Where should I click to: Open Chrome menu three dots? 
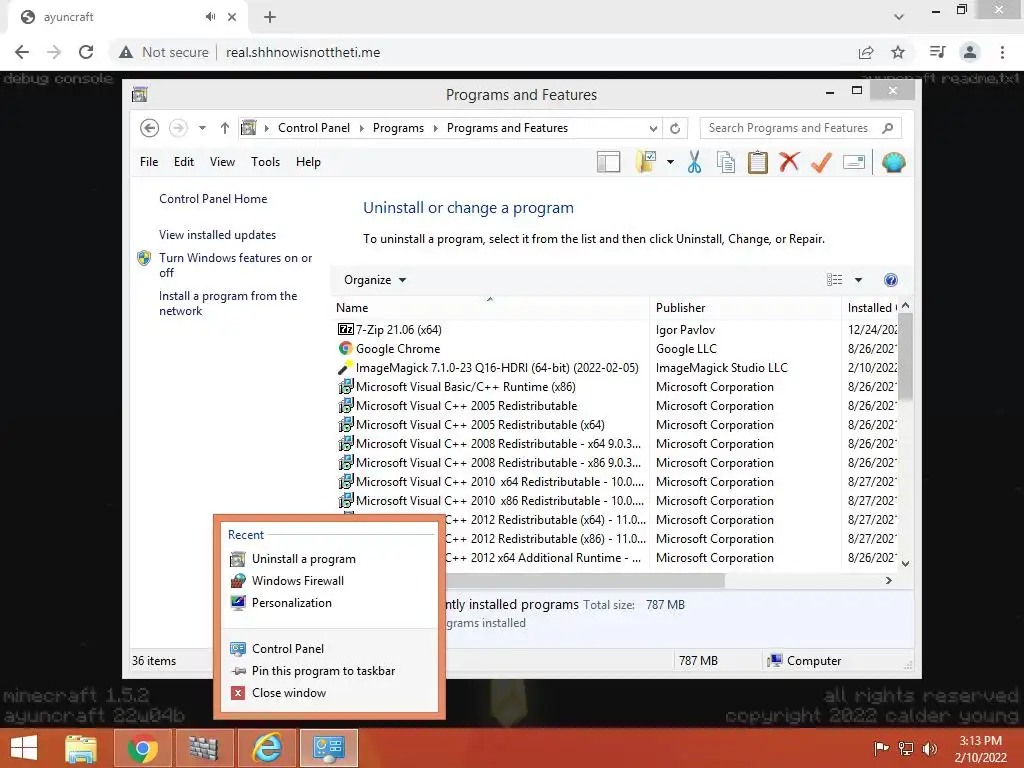[1002, 52]
